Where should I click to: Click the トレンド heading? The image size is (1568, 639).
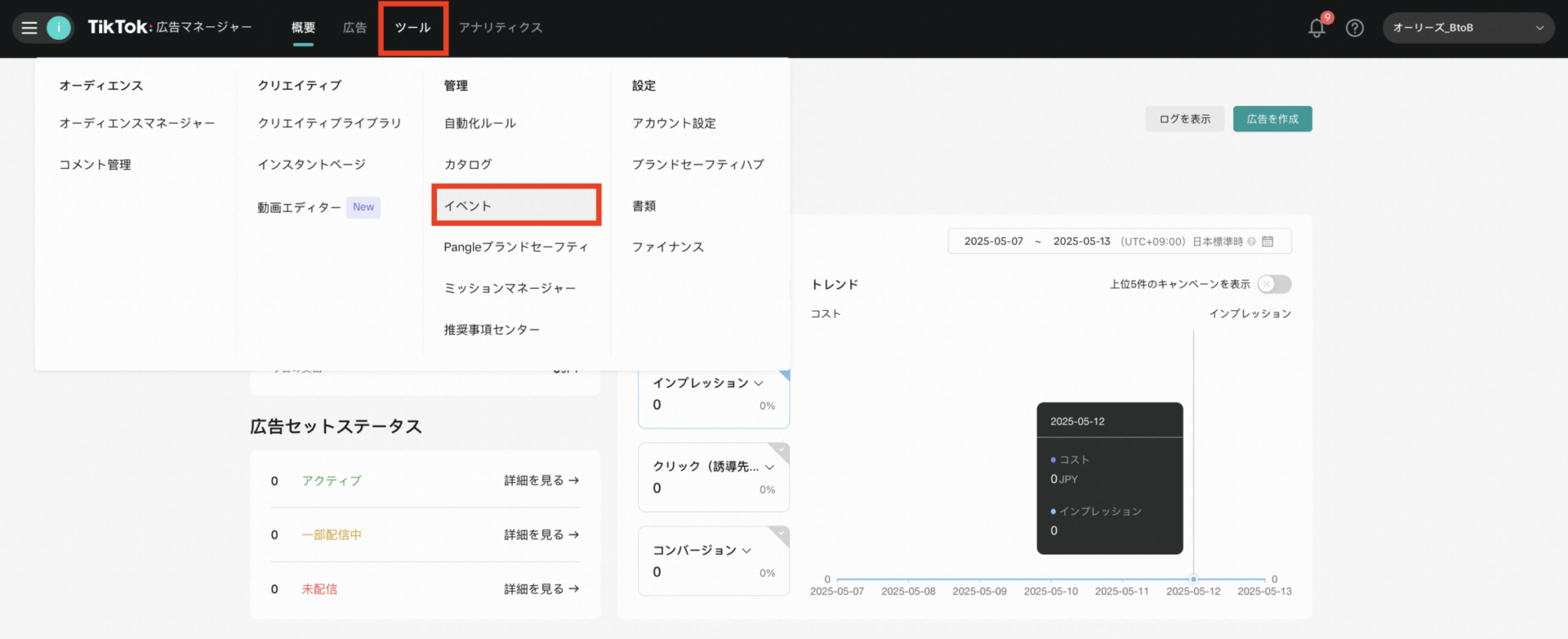point(835,285)
